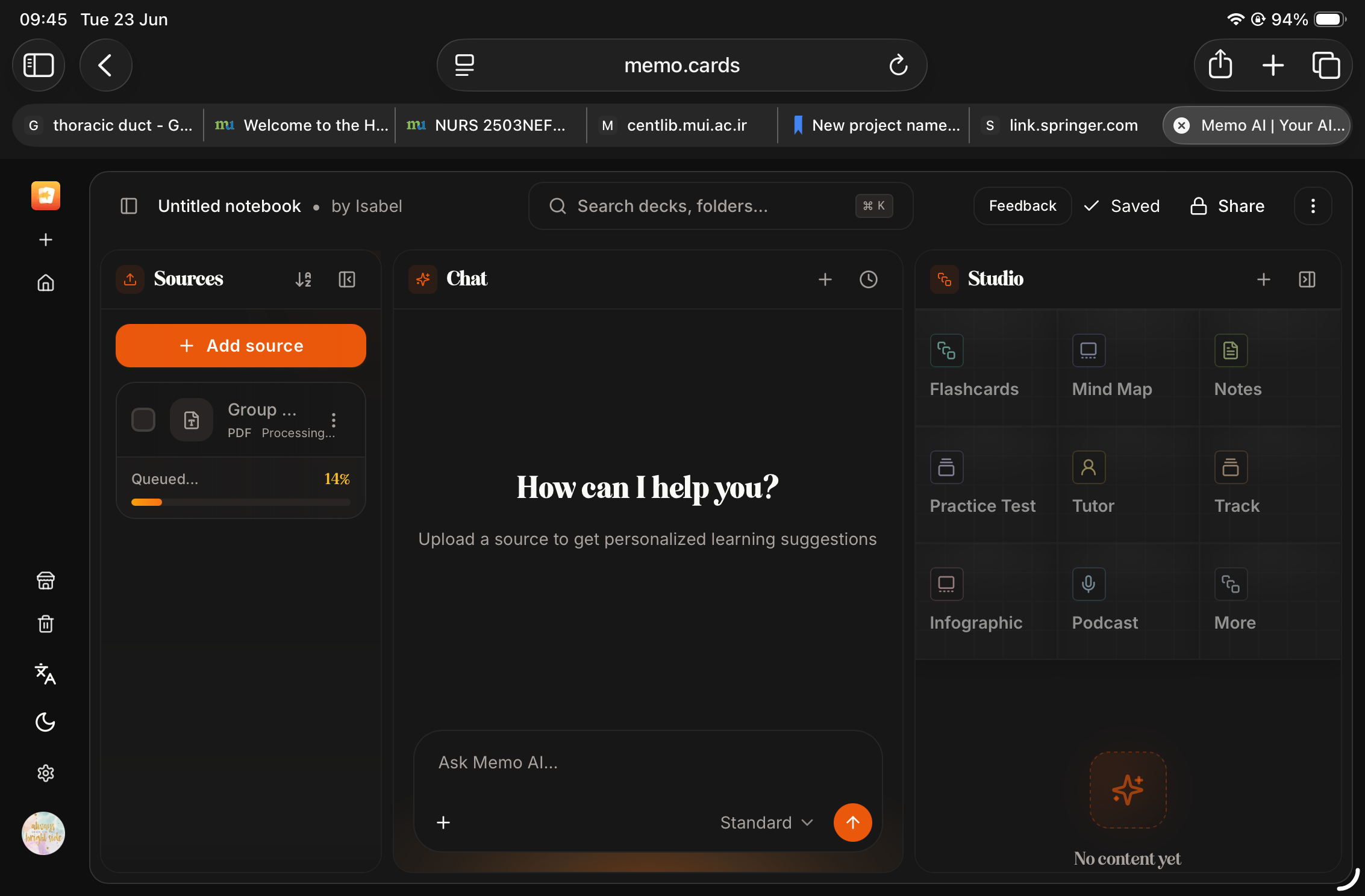Go back to the previous page
Screen dimensions: 1365x896
click(x=105, y=65)
